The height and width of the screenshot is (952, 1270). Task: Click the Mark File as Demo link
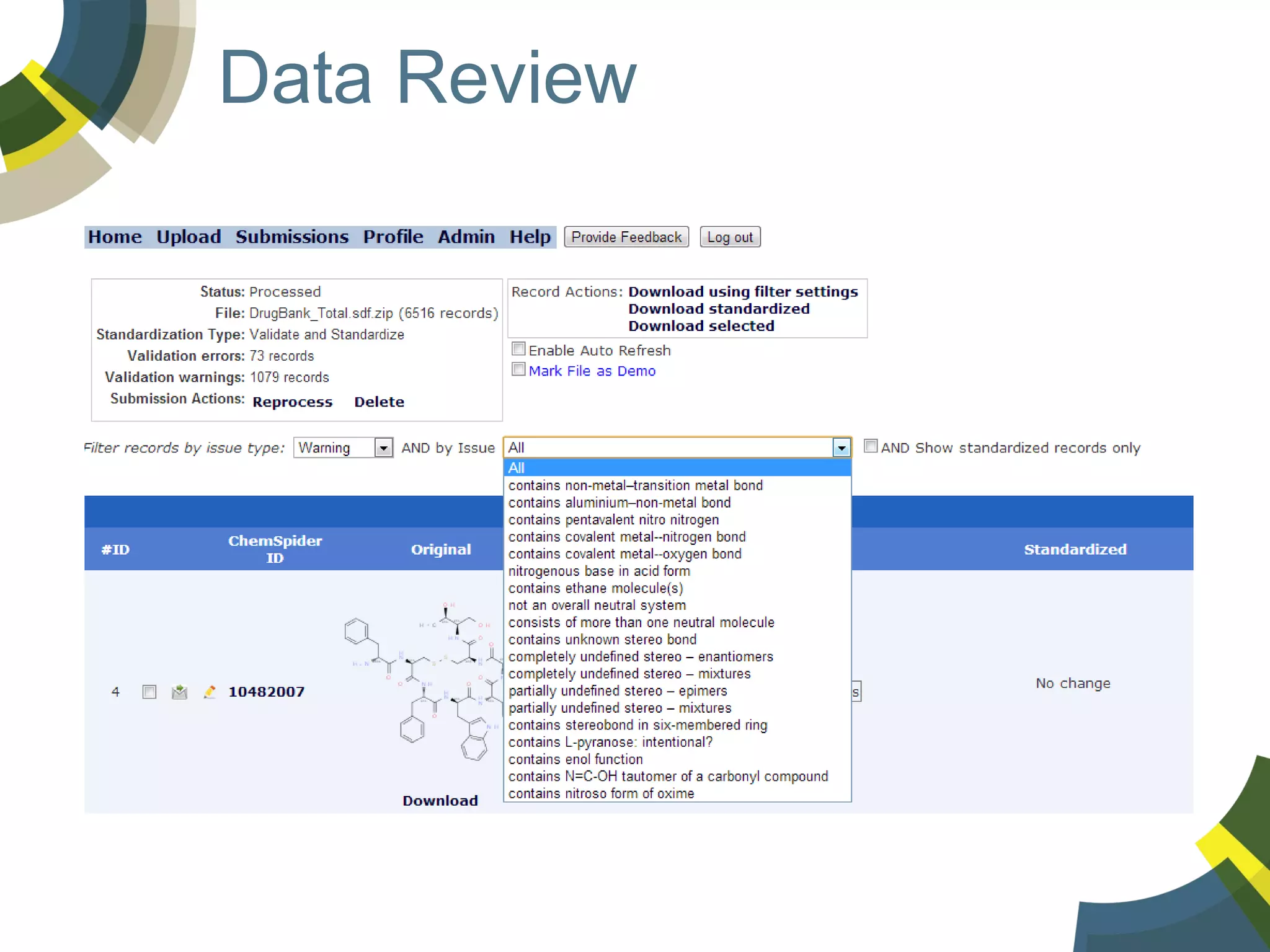[x=592, y=371]
